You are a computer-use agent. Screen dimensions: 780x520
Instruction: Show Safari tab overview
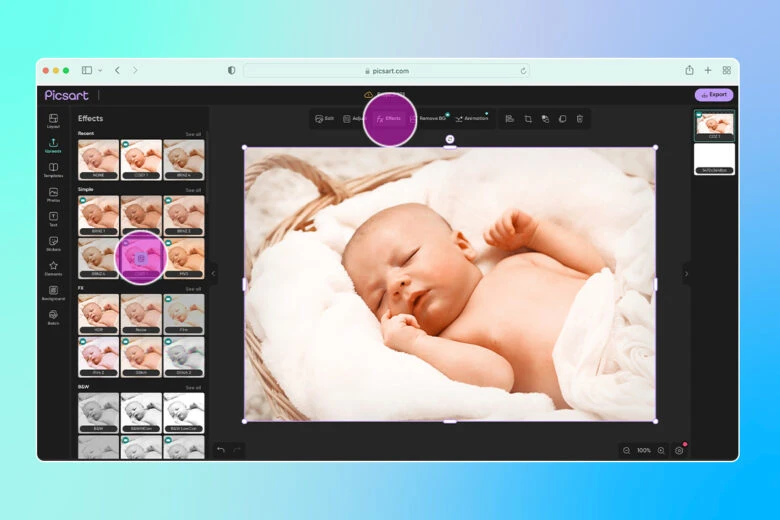tap(727, 71)
